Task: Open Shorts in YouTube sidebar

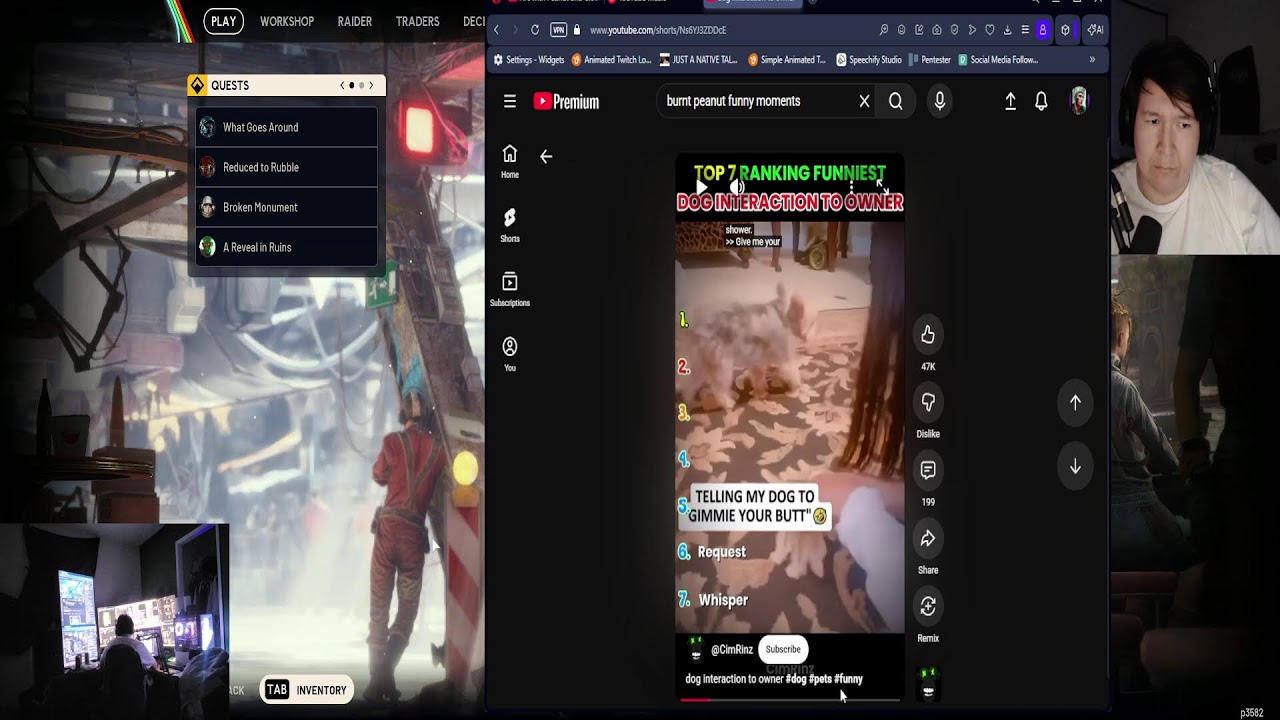Action: (510, 225)
